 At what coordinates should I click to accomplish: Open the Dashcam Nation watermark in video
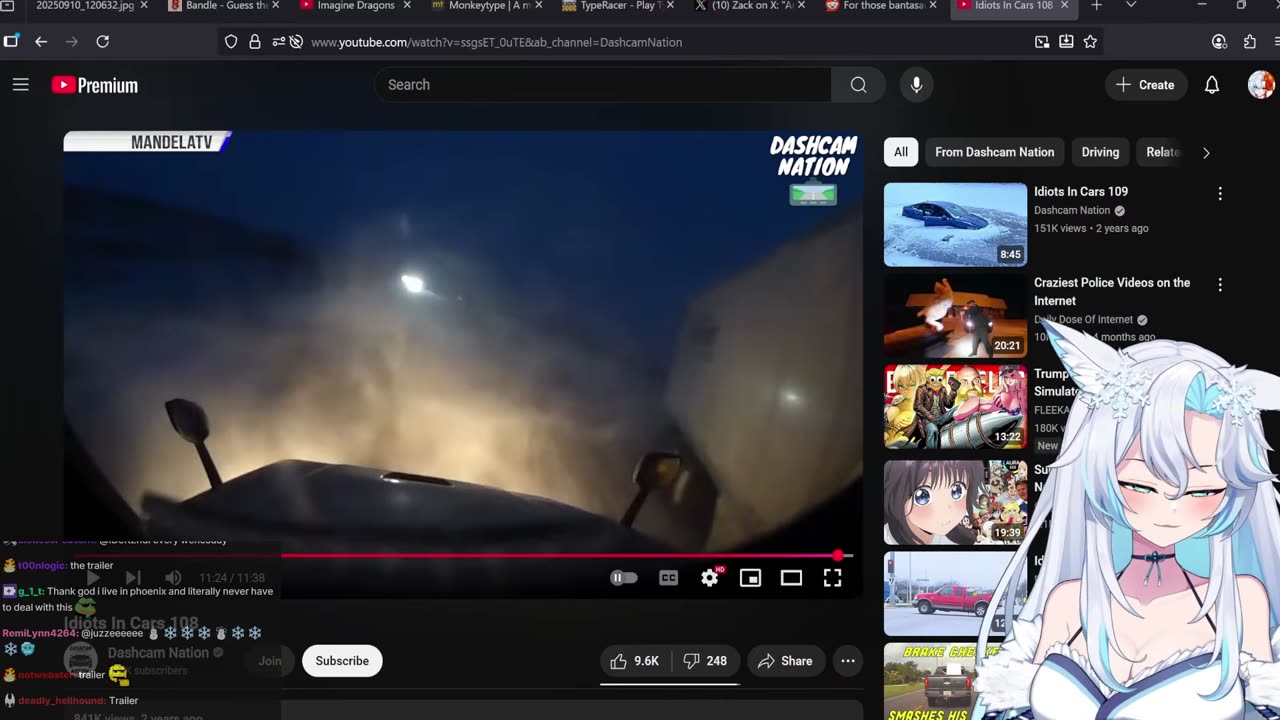click(813, 170)
